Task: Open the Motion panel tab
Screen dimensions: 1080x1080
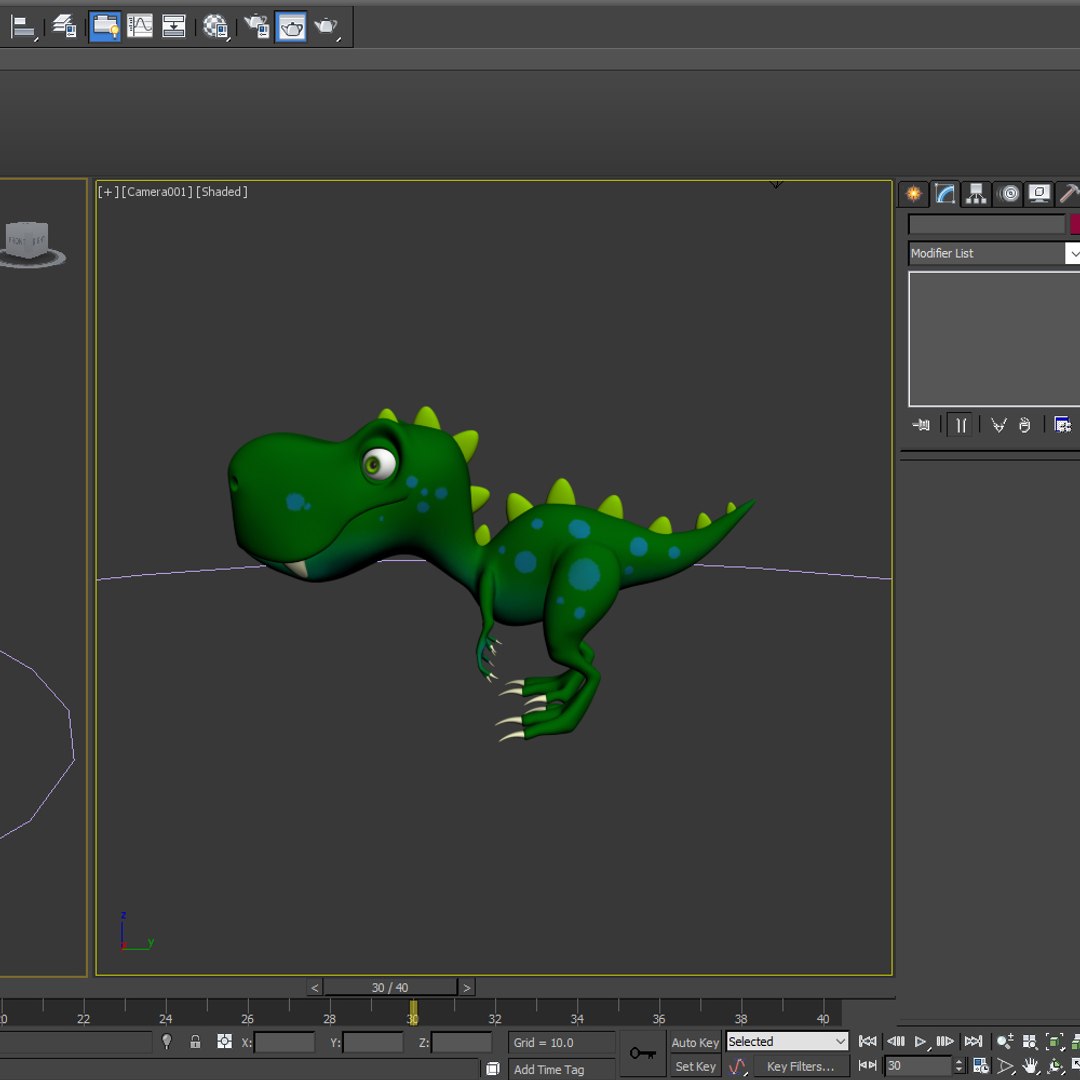Action: (x=1008, y=194)
